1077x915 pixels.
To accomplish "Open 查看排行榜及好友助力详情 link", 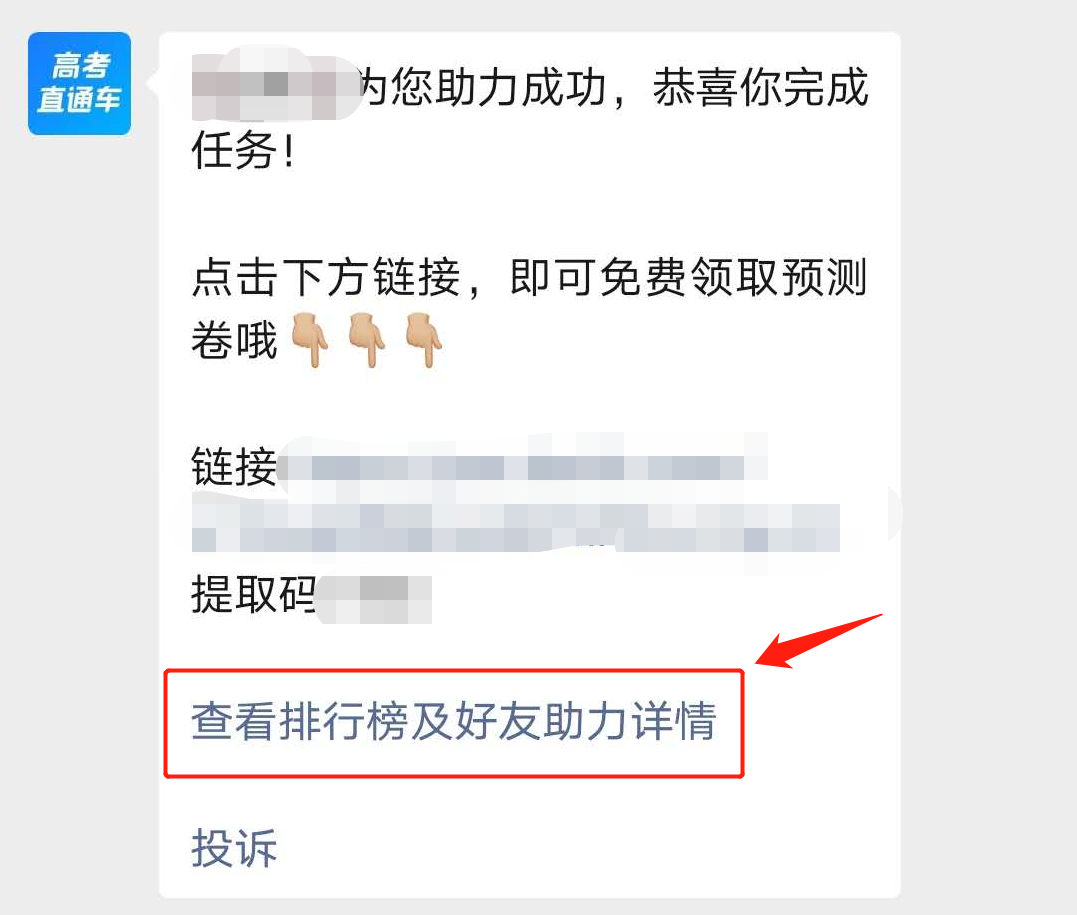I will point(454,722).
